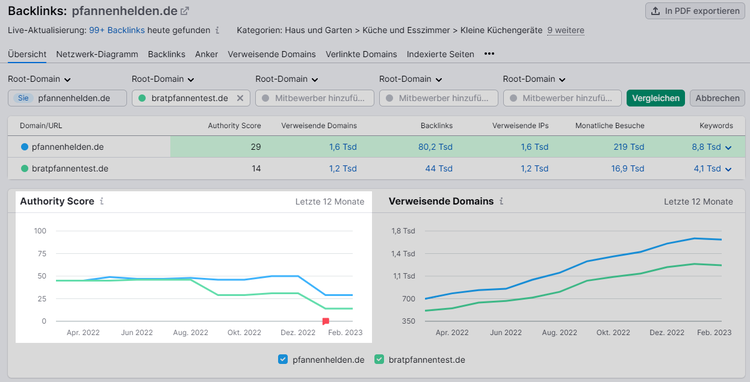Click fifth Mitbewerber hinzufügen input field

tap(562, 98)
